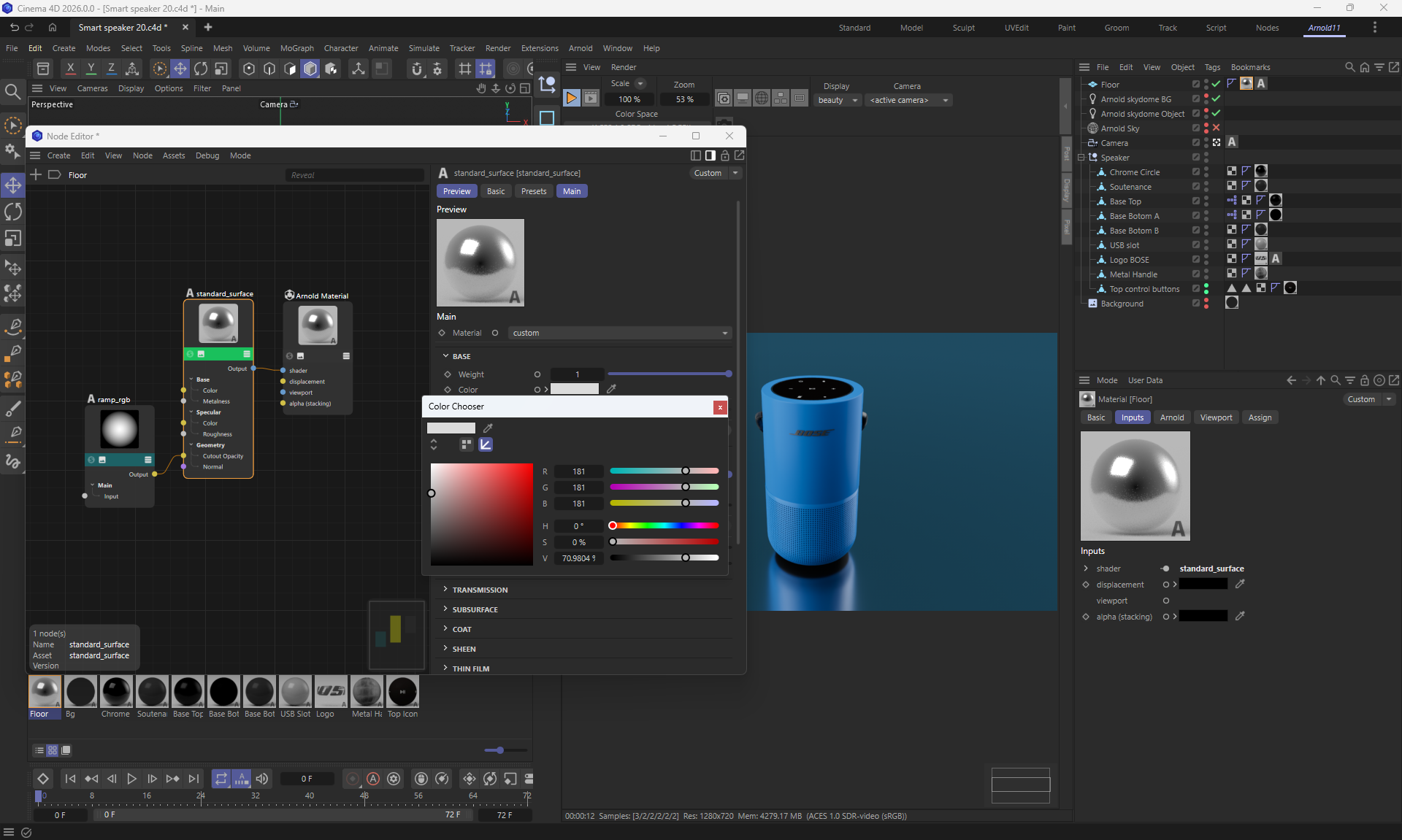
Task: Click the Presets button in node attributes
Action: pyautogui.click(x=533, y=191)
